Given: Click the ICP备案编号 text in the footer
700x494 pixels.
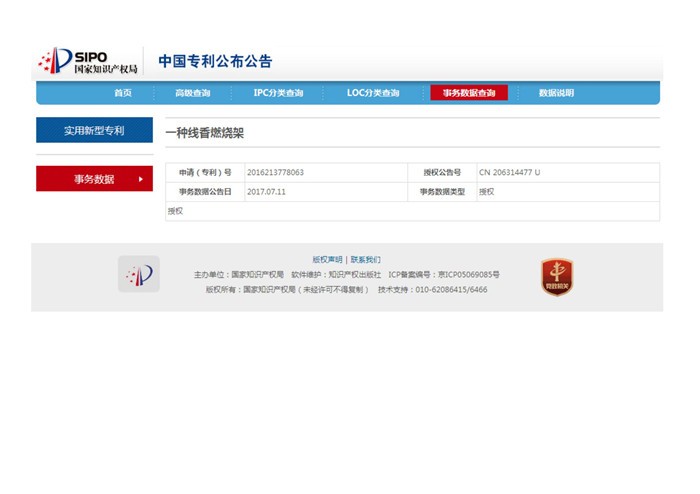Looking at the screenshot, I should pyautogui.click(x=444, y=274).
